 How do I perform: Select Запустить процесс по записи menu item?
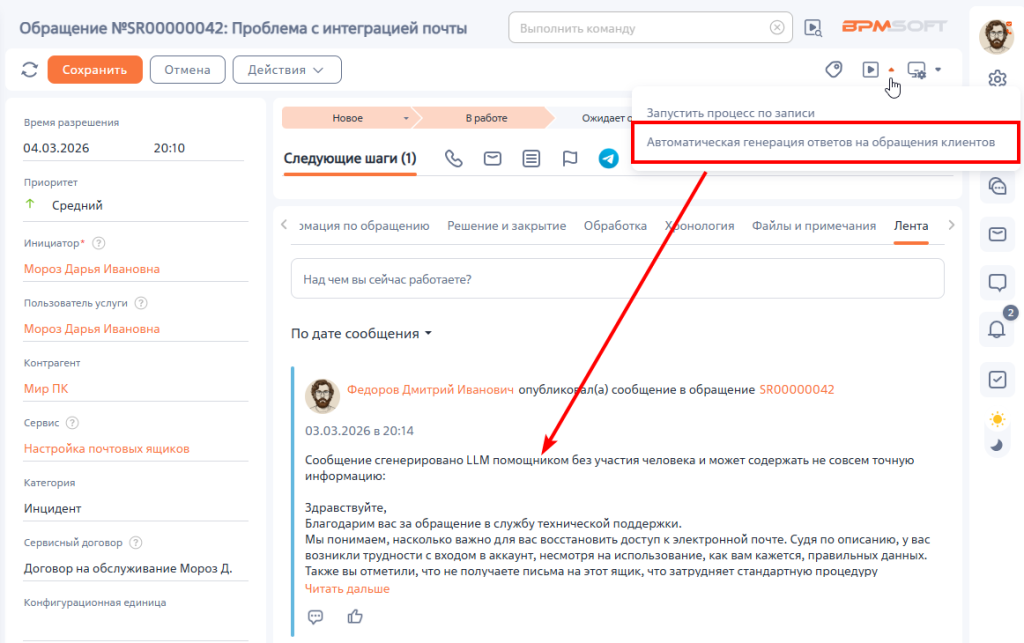point(730,113)
